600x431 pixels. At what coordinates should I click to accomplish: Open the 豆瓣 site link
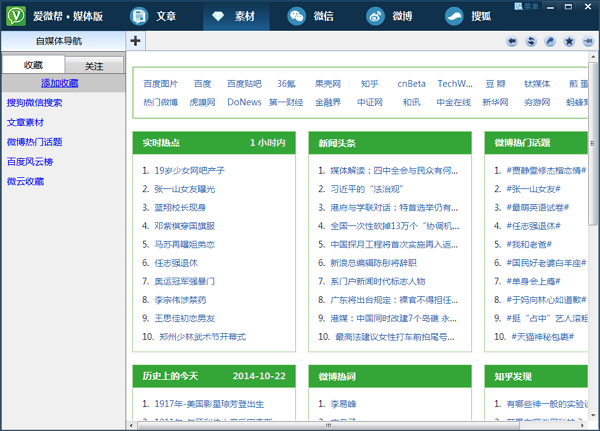pyautogui.click(x=495, y=83)
